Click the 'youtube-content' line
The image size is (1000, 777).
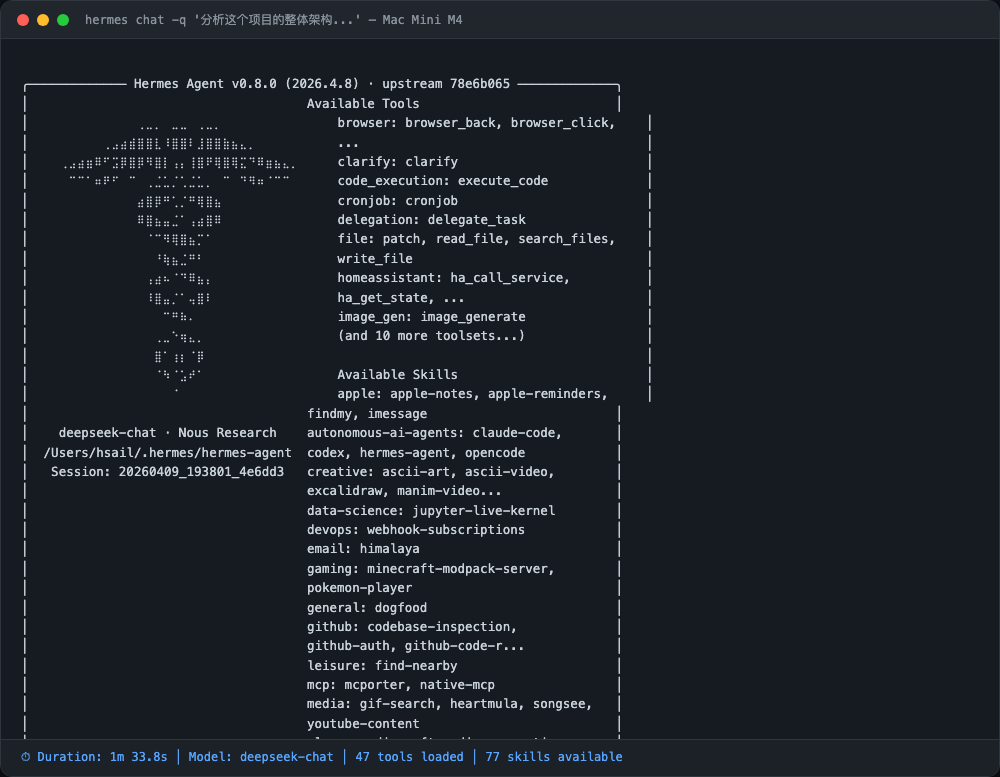click(363, 723)
